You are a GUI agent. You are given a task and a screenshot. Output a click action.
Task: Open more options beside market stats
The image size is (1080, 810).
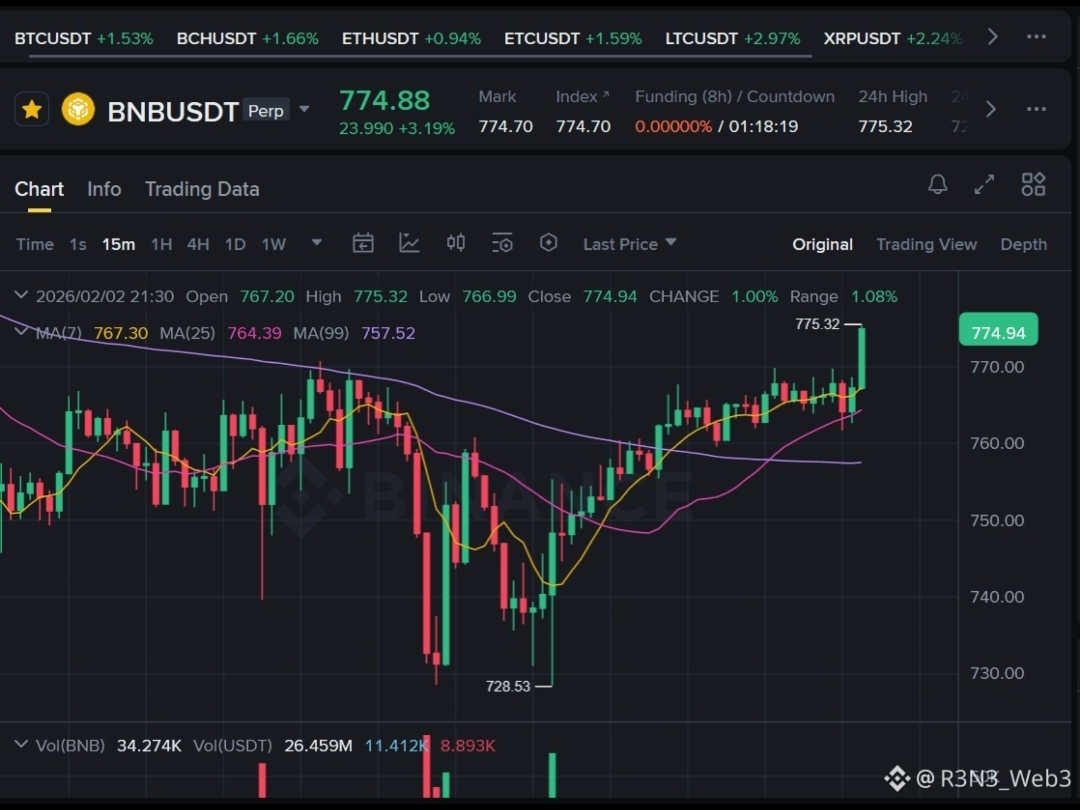(x=1037, y=110)
